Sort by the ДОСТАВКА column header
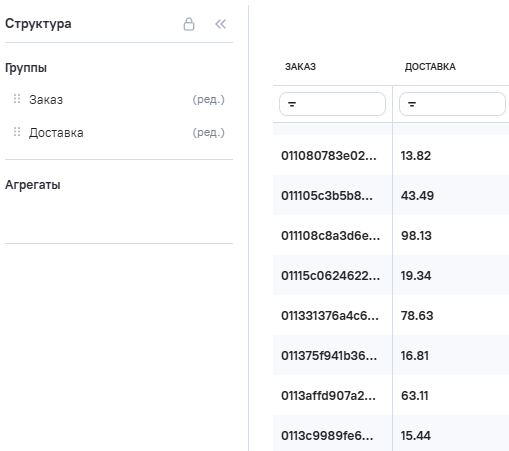Image resolution: width=509 pixels, height=451 pixels. point(430,67)
